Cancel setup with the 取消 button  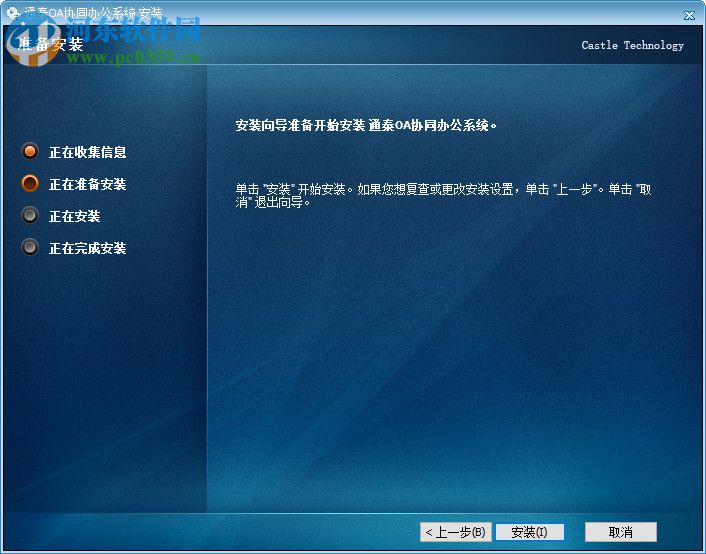click(620, 532)
